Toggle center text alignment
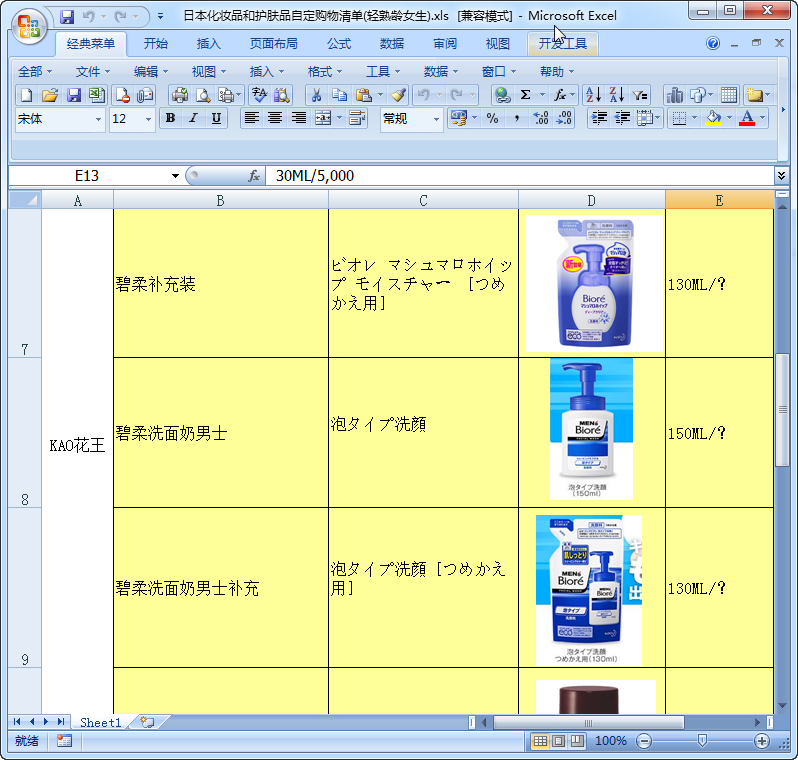 tap(275, 119)
